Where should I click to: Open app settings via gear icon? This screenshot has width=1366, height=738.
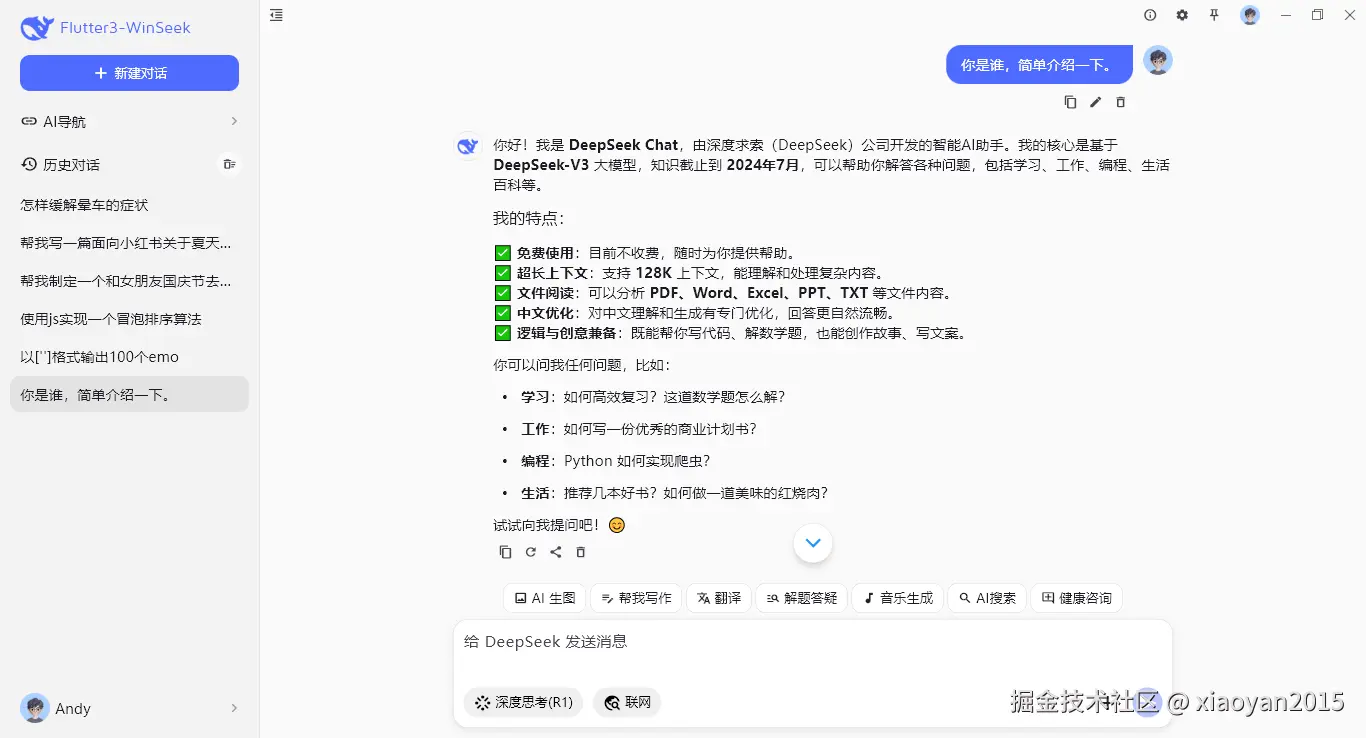point(1182,15)
